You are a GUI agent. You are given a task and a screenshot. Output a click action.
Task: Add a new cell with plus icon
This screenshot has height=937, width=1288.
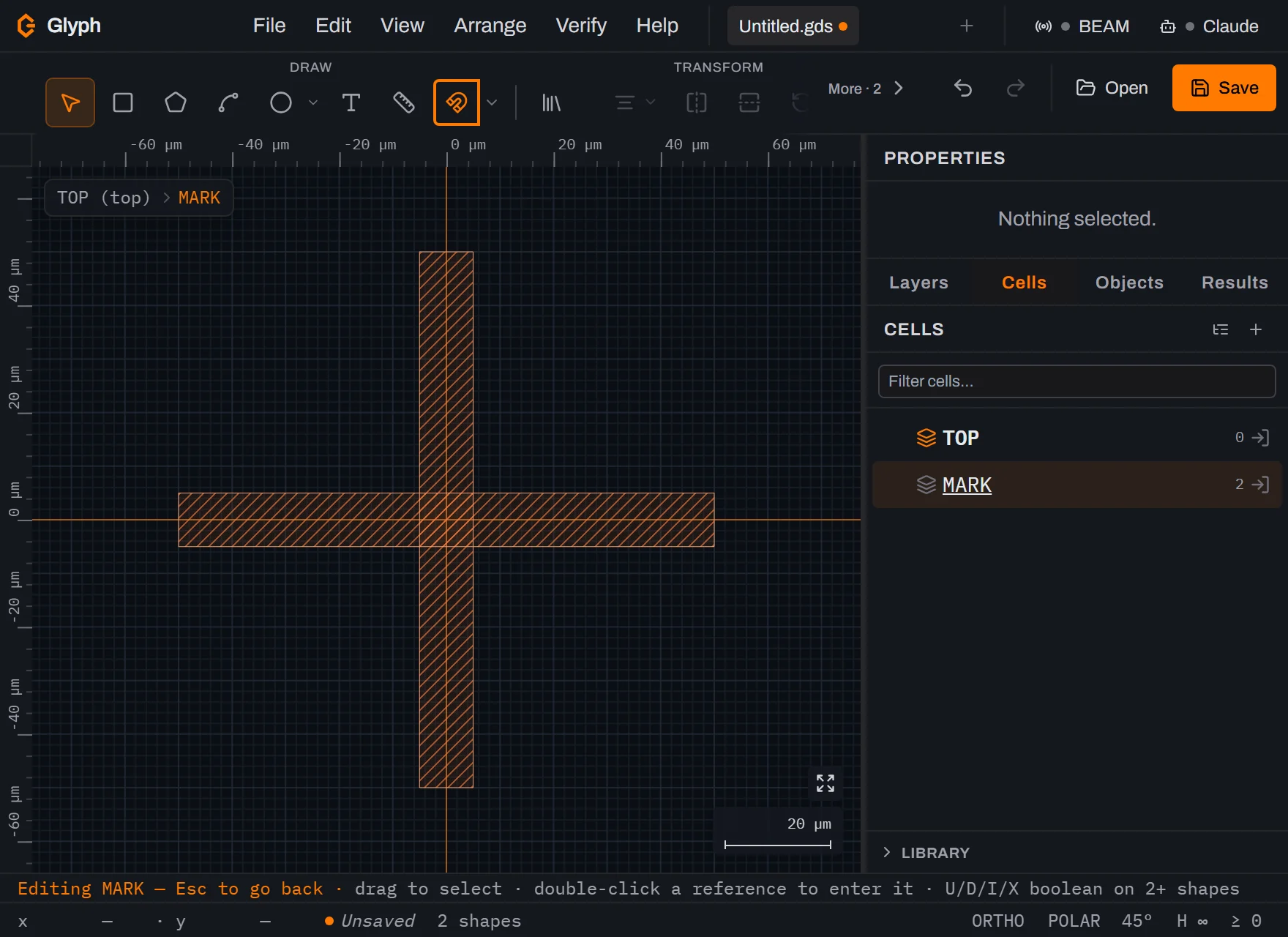(x=1256, y=329)
